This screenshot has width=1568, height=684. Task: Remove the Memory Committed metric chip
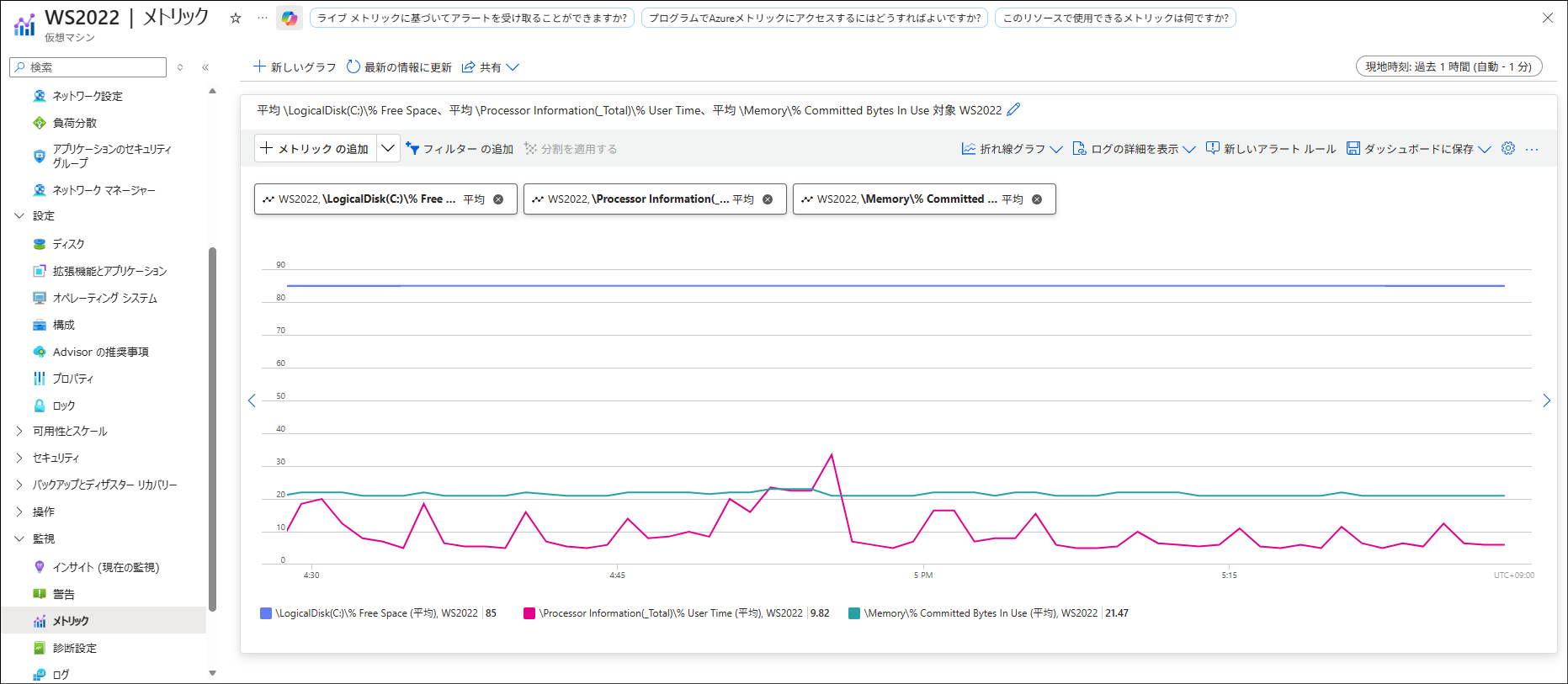tap(1037, 199)
